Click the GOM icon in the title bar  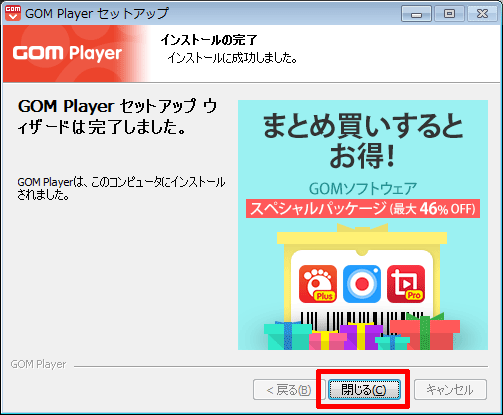tap(13, 13)
